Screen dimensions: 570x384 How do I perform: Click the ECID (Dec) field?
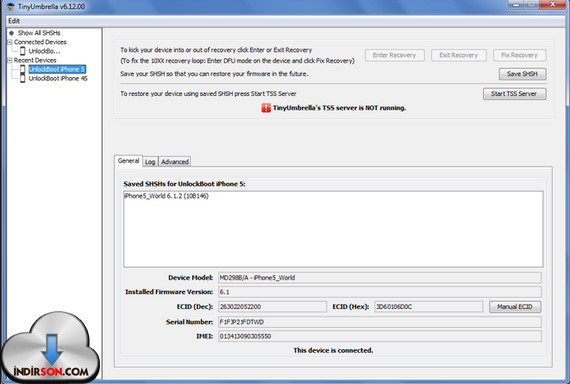coord(272,307)
